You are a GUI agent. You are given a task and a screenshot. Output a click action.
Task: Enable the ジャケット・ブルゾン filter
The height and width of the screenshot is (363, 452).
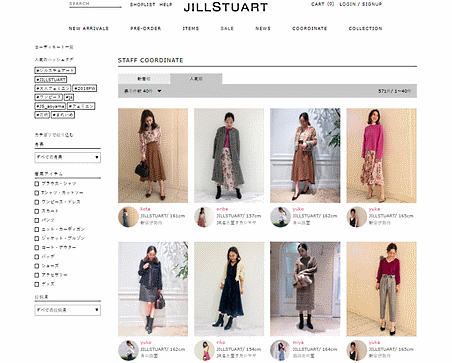[x=37, y=238]
